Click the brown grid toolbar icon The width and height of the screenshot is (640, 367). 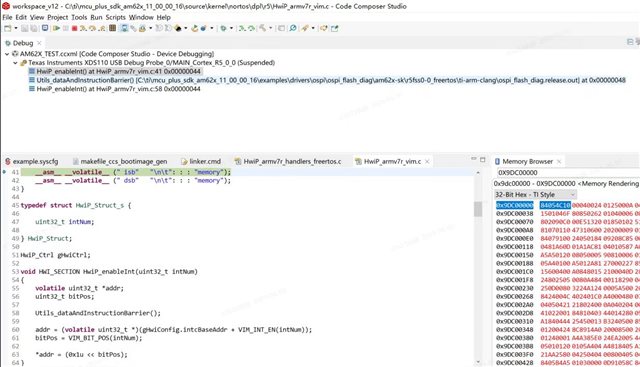(112, 28)
